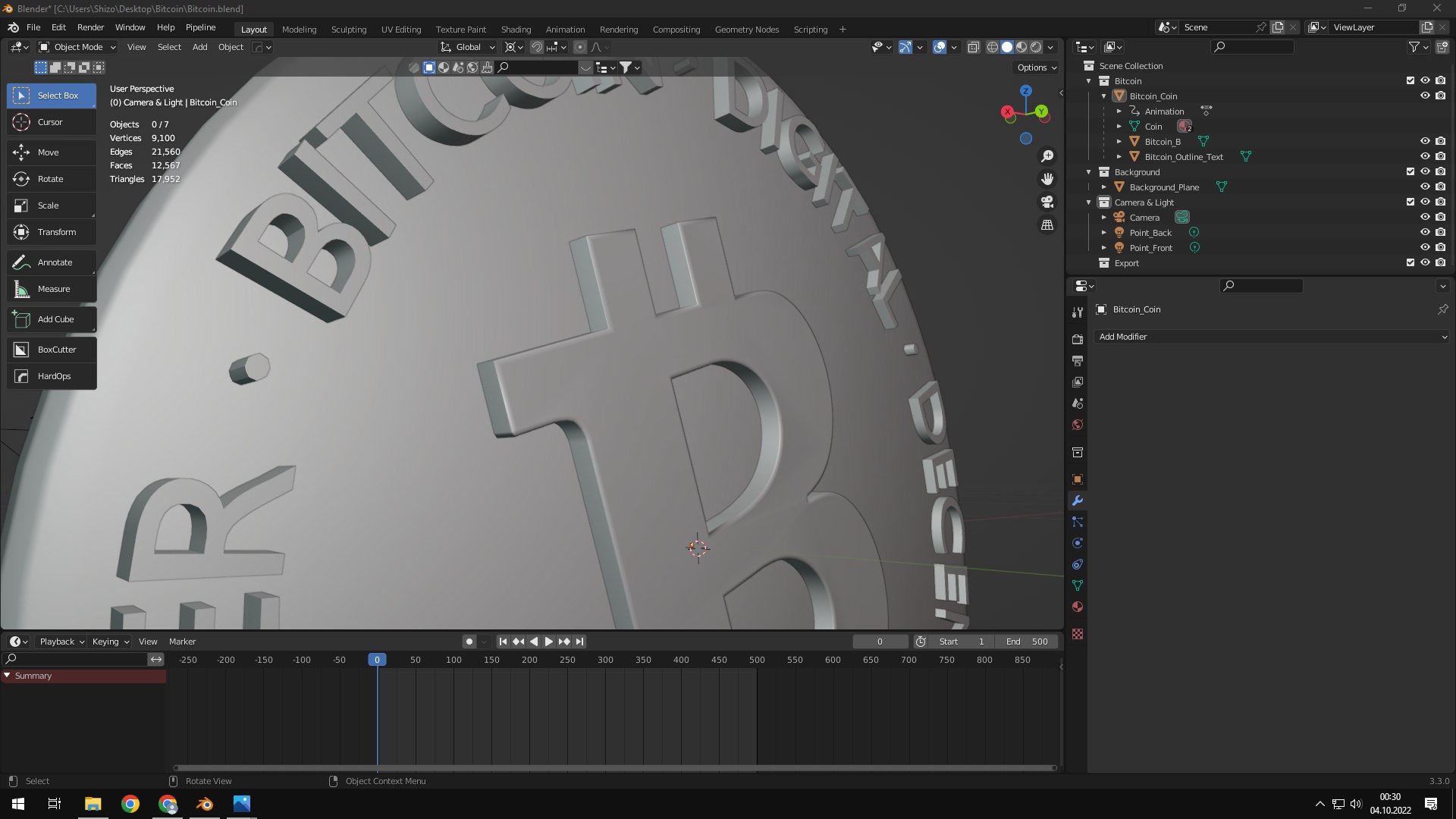The image size is (1456, 819).
Task: Open Global transform orientation dropdown
Action: [x=468, y=47]
